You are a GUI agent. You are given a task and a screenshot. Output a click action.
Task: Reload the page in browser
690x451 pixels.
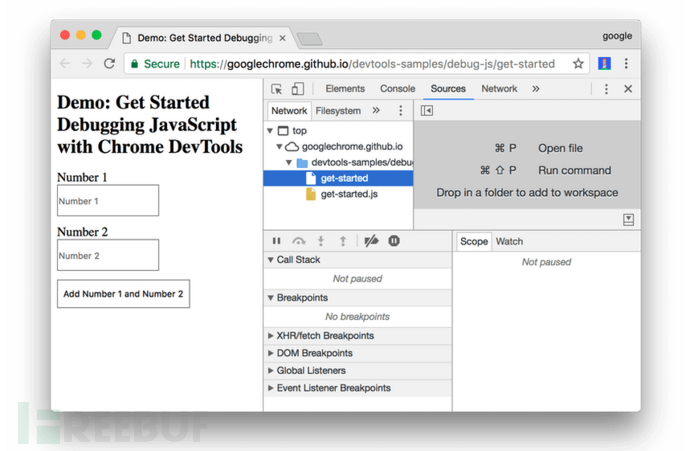pyautogui.click(x=109, y=64)
